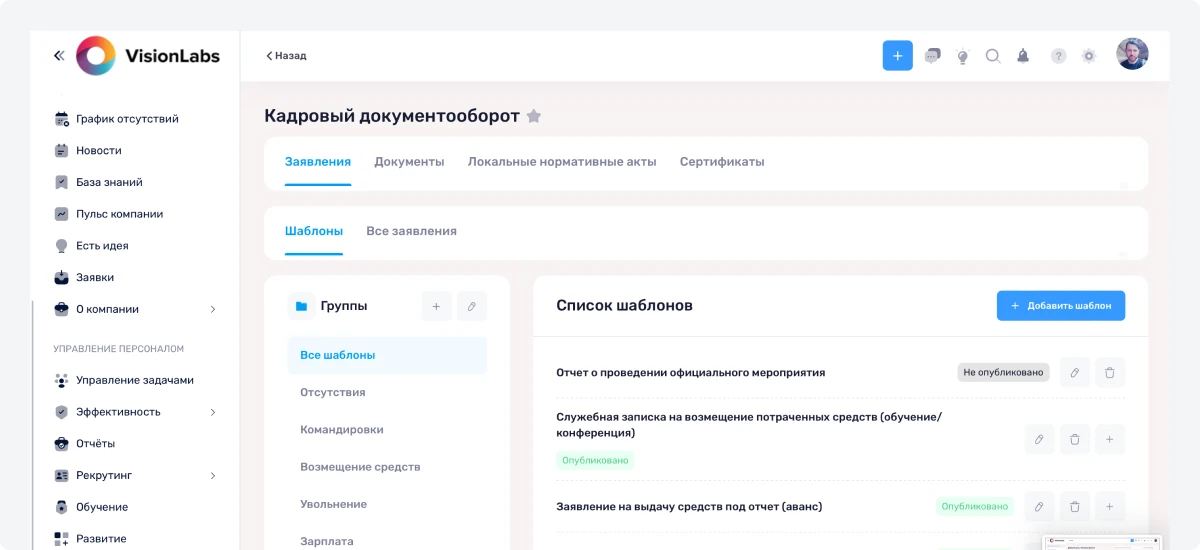Screen dimensions: 1200x550
Task: Open VisionLabs logo home
Action: point(148,56)
